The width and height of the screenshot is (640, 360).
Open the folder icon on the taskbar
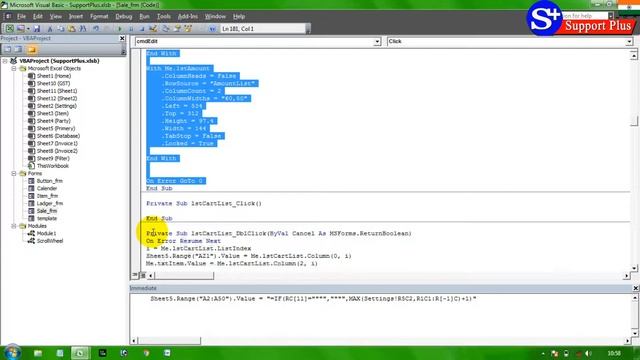click(38, 353)
